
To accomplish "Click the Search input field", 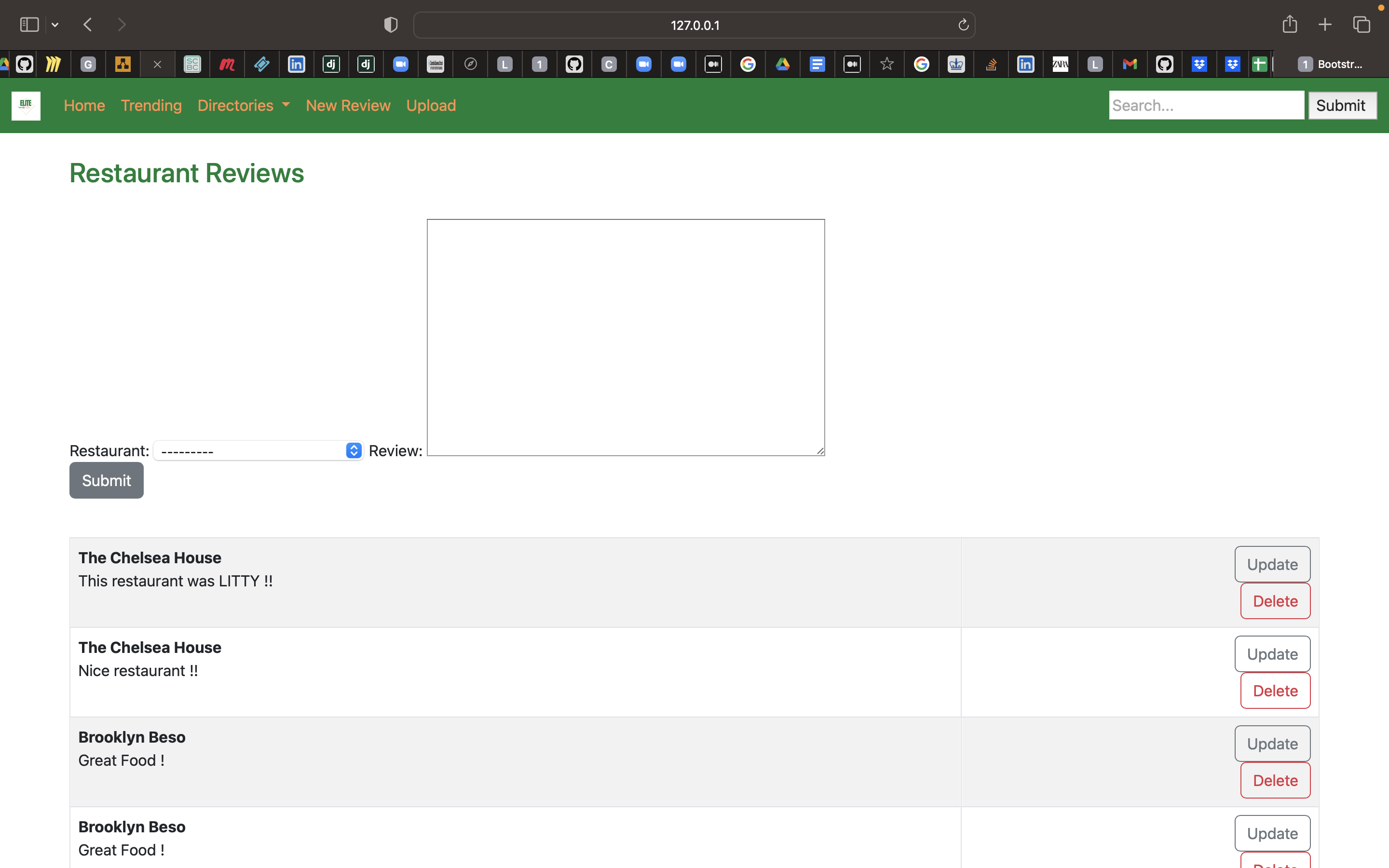I will pos(1206,106).
